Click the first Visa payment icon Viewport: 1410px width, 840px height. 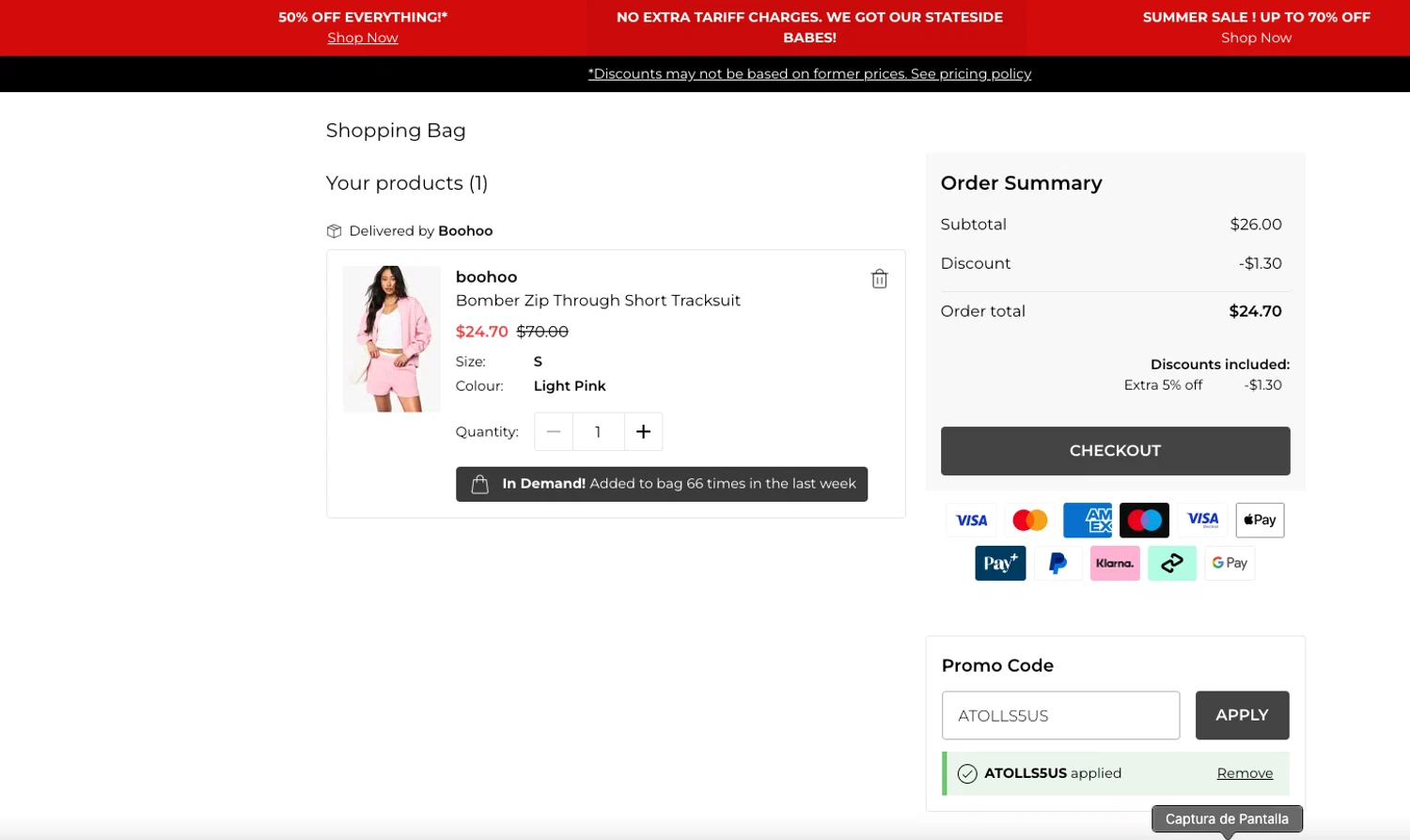[x=971, y=520]
